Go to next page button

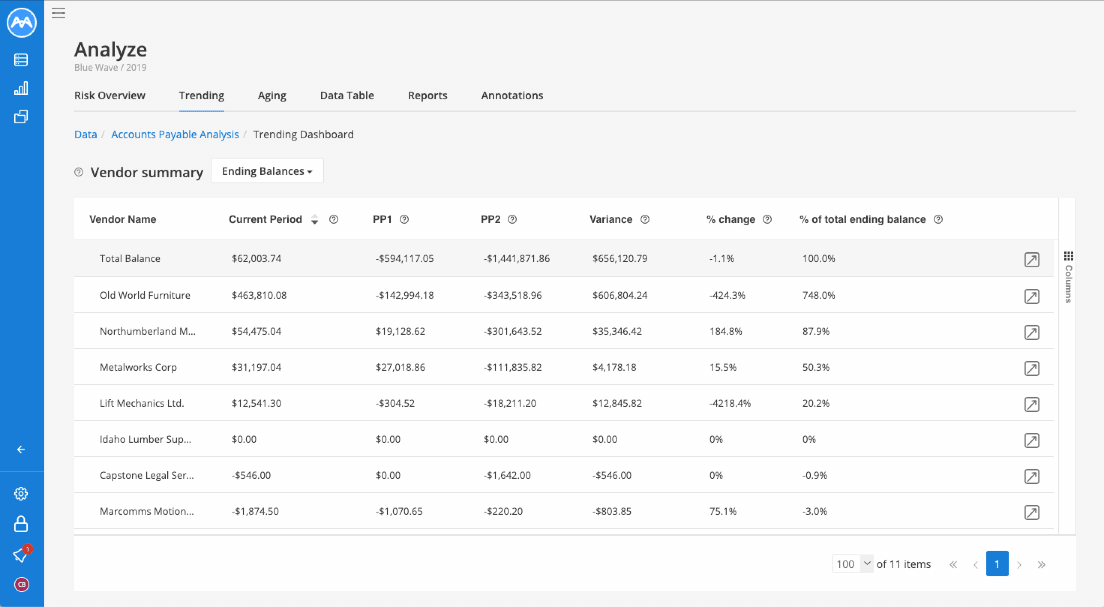coord(1019,564)
